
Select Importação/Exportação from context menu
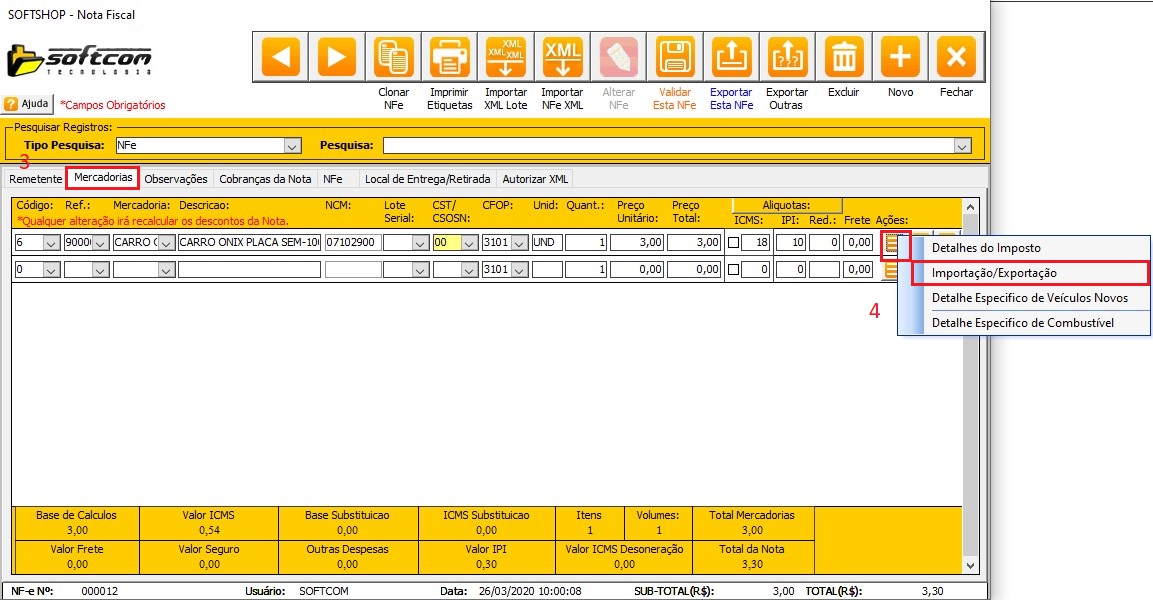tap(994, 272)
